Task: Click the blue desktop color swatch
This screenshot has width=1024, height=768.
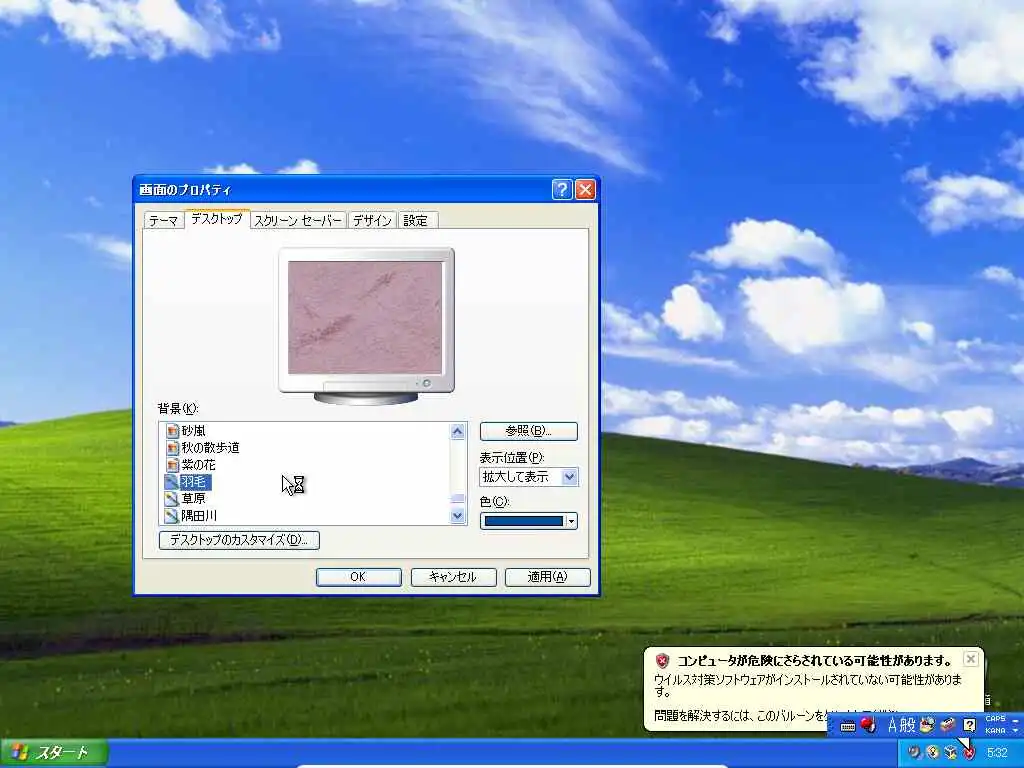Action: click(524, 521)
